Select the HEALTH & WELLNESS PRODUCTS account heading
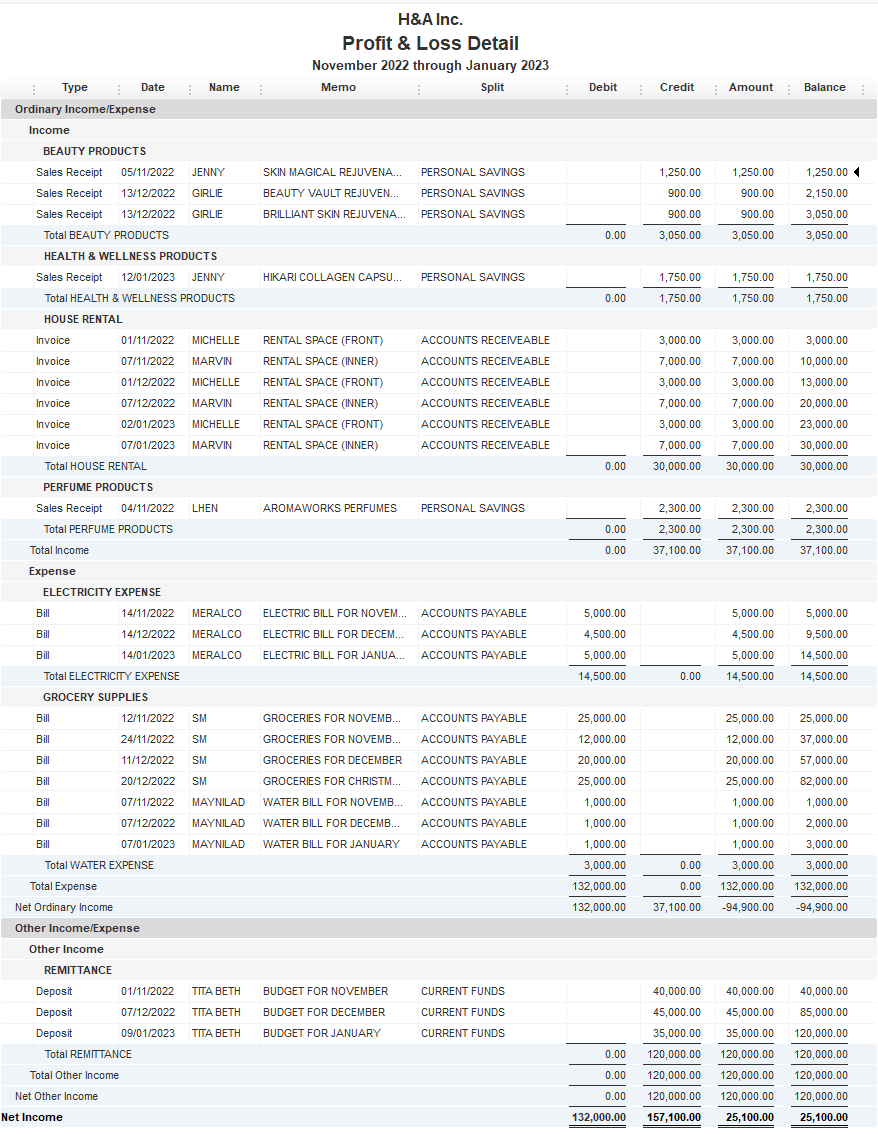Viewport: 878px width, 1134px height. (130, 256)
